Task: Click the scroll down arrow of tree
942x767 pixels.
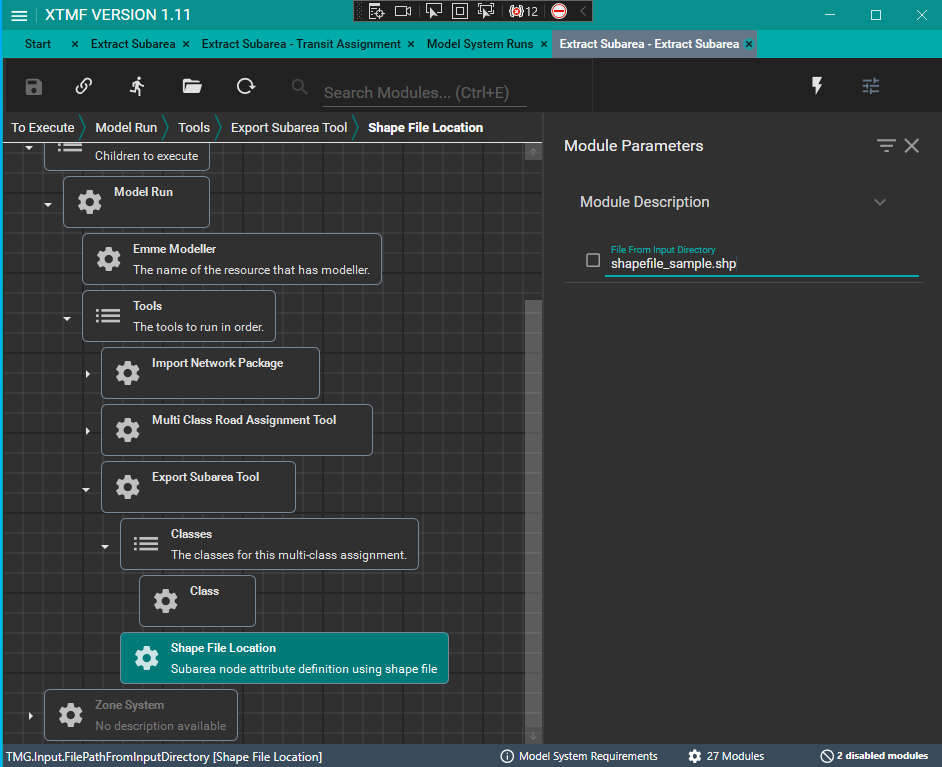Action: click(533, 736)
